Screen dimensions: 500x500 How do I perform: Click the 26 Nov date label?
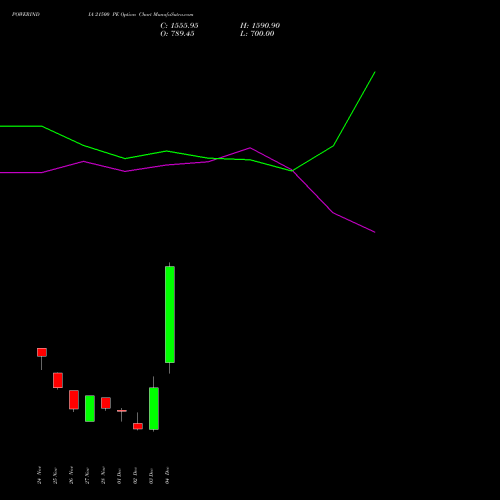pos(71,475)
